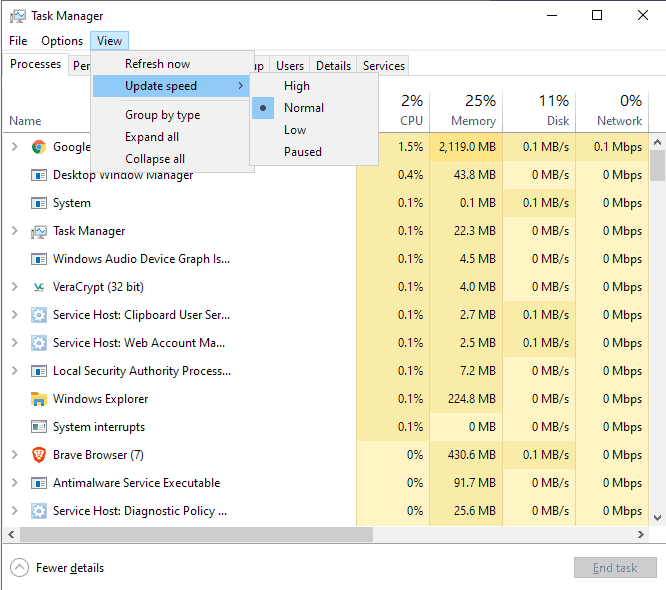Open the Options menu
Screen dimensions: 666x590
[62, 41]
